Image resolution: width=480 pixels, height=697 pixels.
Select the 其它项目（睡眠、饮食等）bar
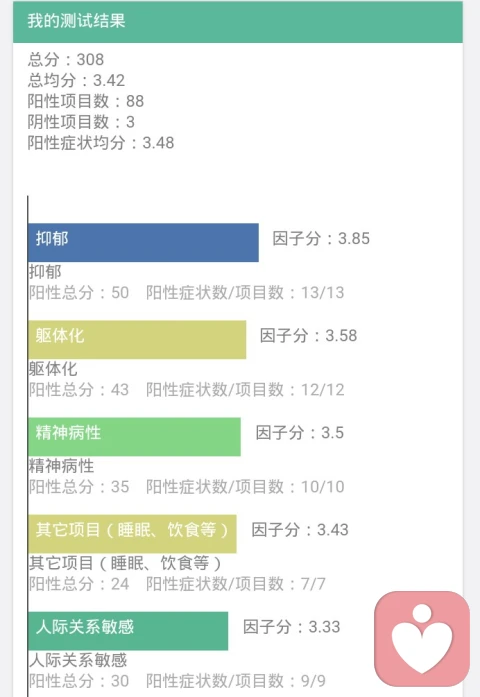(132, 534)
